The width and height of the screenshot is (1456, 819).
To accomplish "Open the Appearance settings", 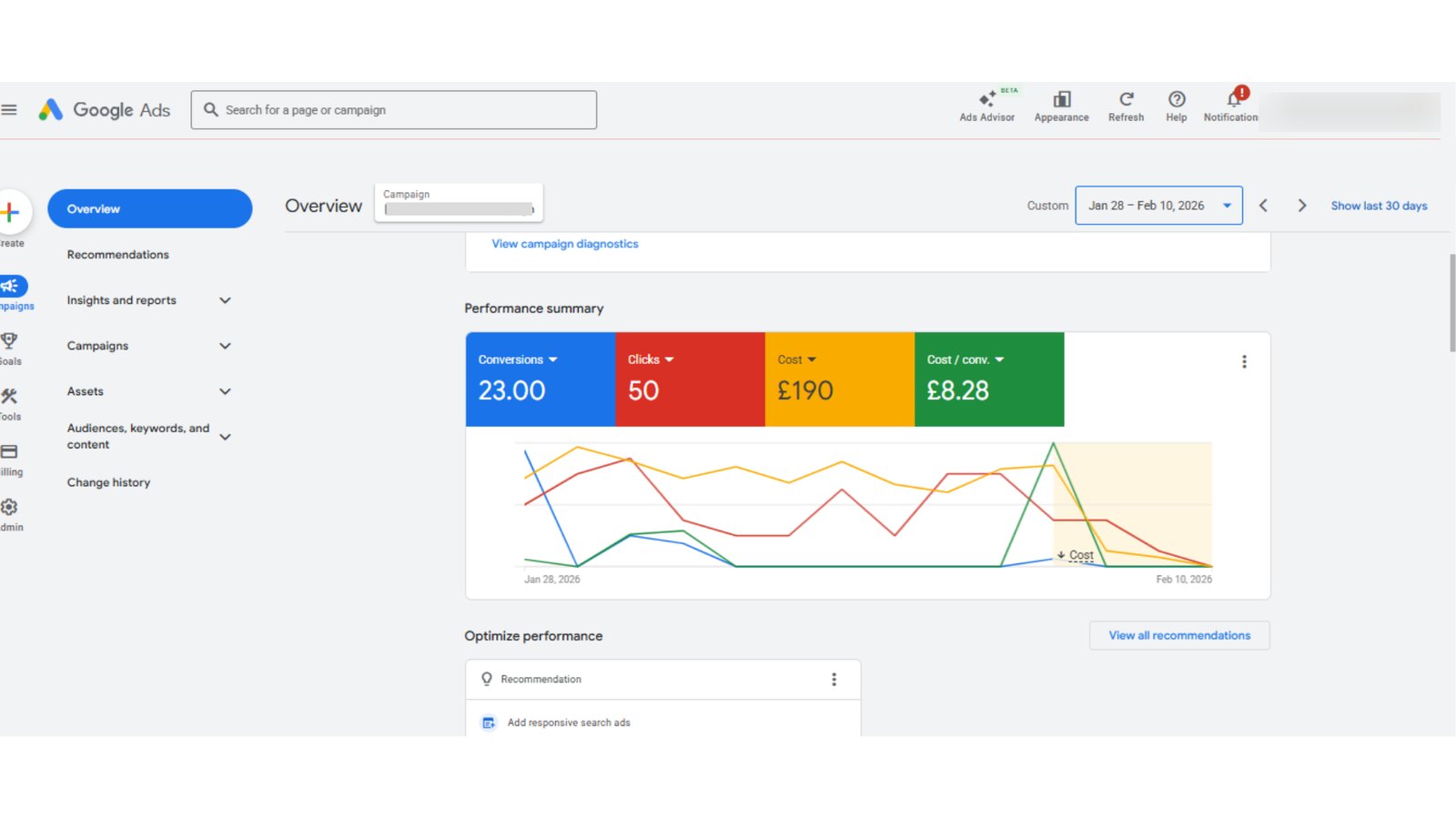I will [1061, 106].
